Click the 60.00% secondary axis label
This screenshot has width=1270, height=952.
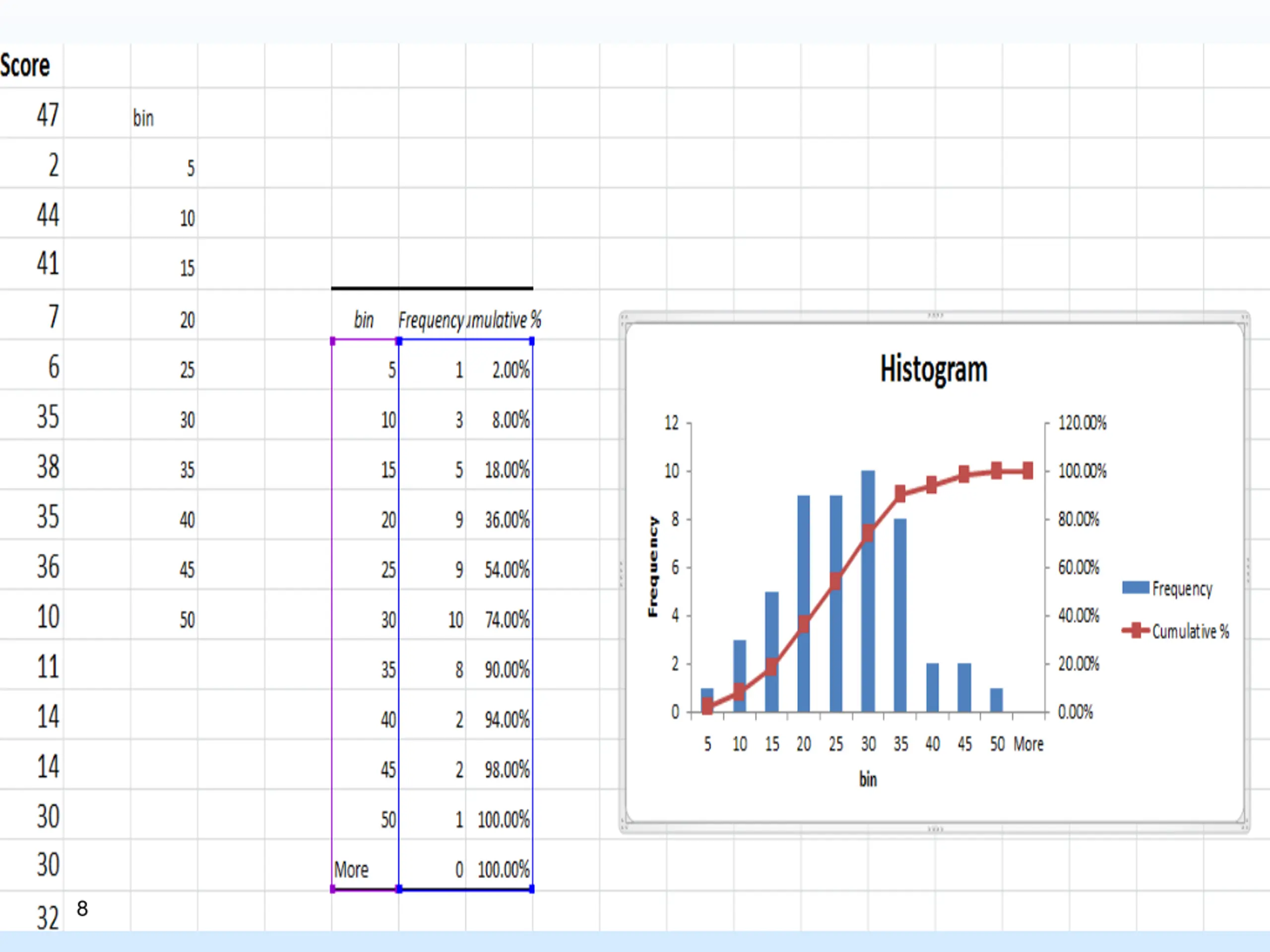pyautogui.click(x=1079, y=568)
